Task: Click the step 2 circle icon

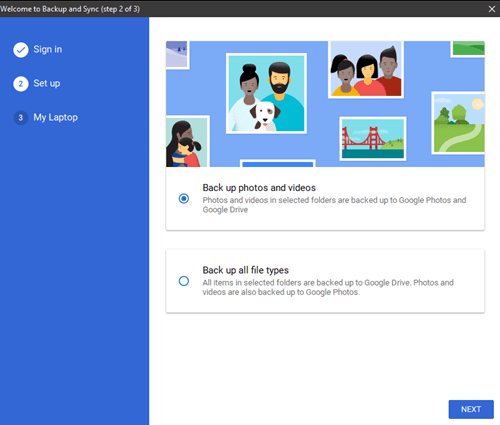Action: (21, 84)
